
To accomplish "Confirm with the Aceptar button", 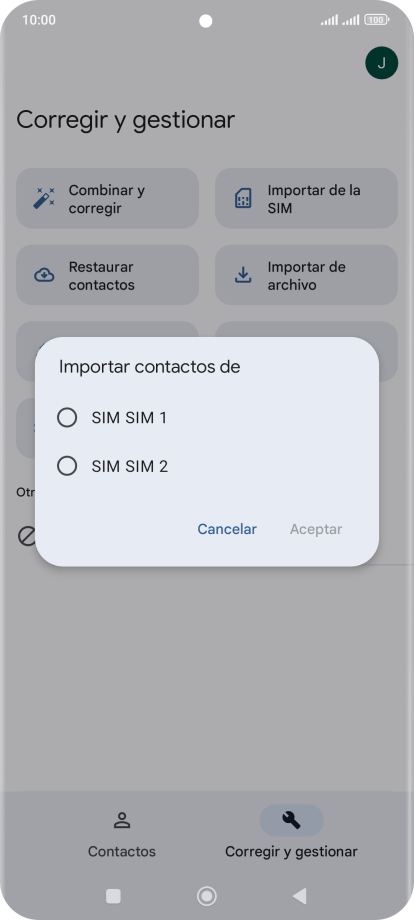I will click(316, 529).
